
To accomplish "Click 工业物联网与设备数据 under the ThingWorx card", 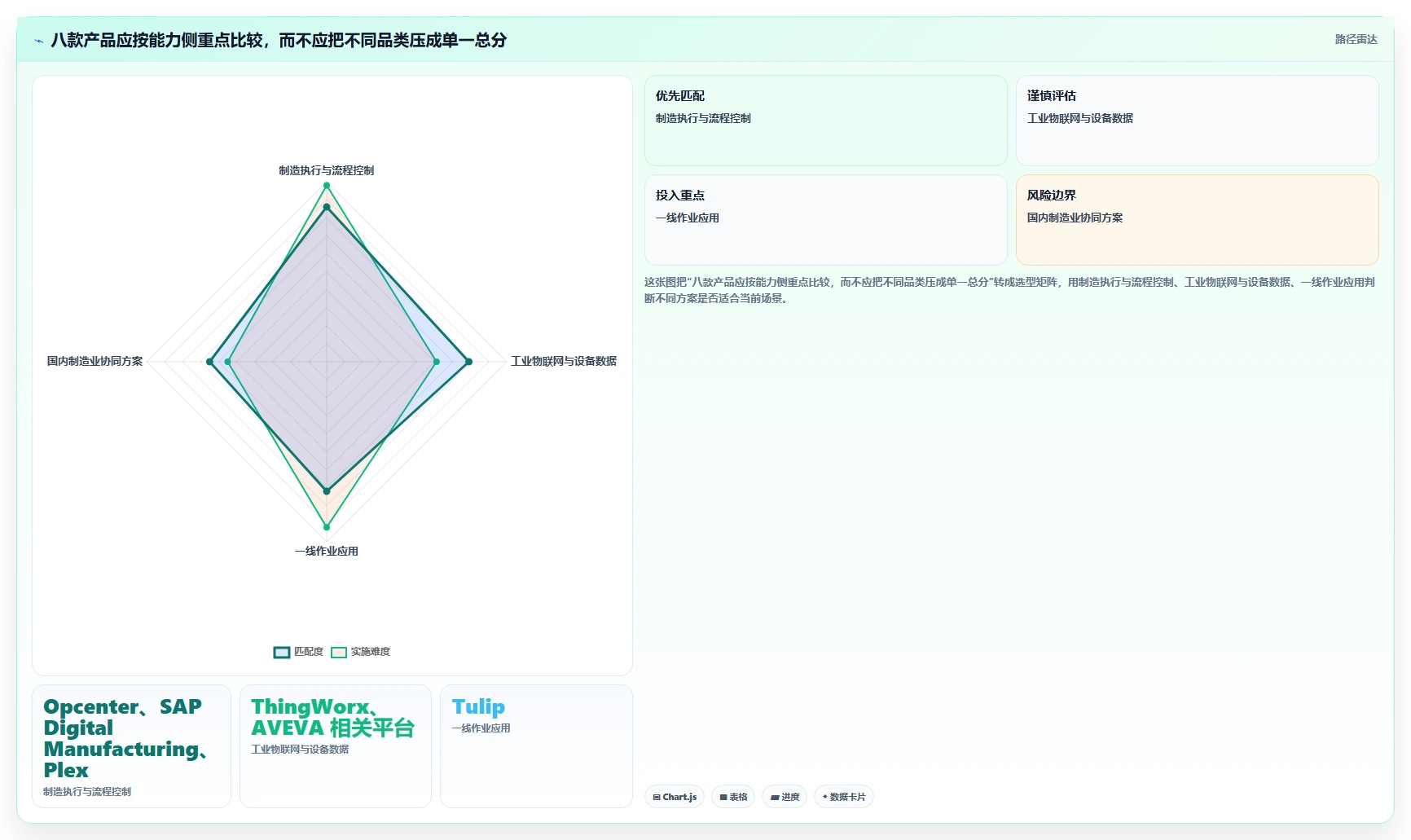I will pos(300,749).
